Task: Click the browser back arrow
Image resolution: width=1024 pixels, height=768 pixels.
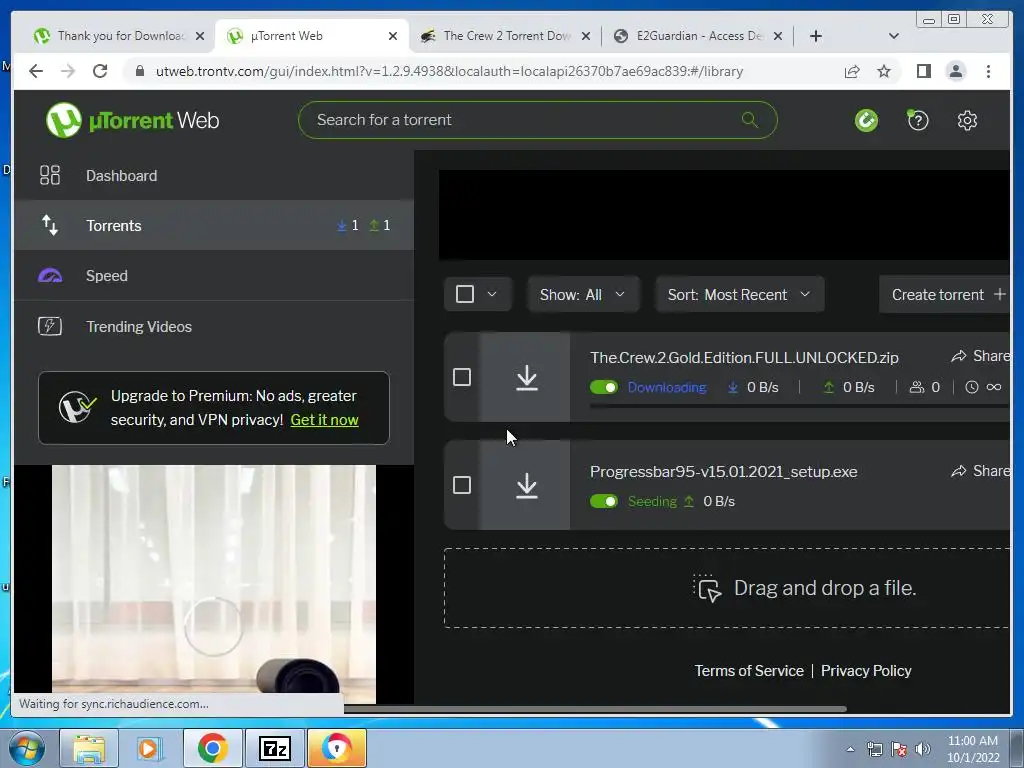Action: click(x=36, y=71)
